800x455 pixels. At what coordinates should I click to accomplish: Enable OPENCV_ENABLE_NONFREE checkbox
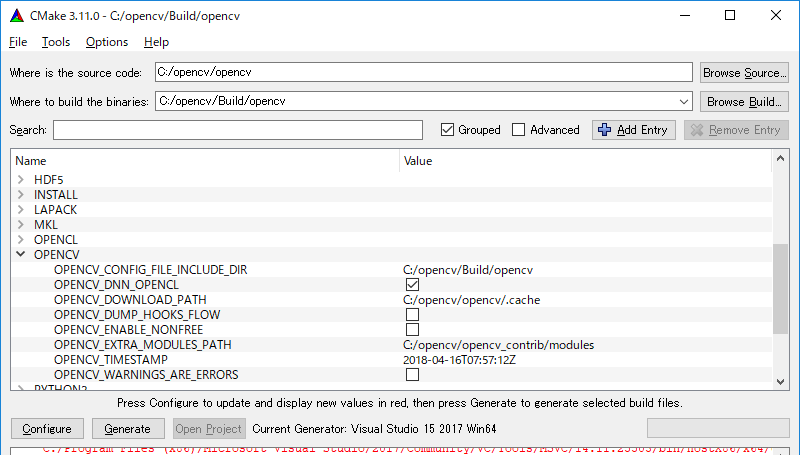coord(412,330)
